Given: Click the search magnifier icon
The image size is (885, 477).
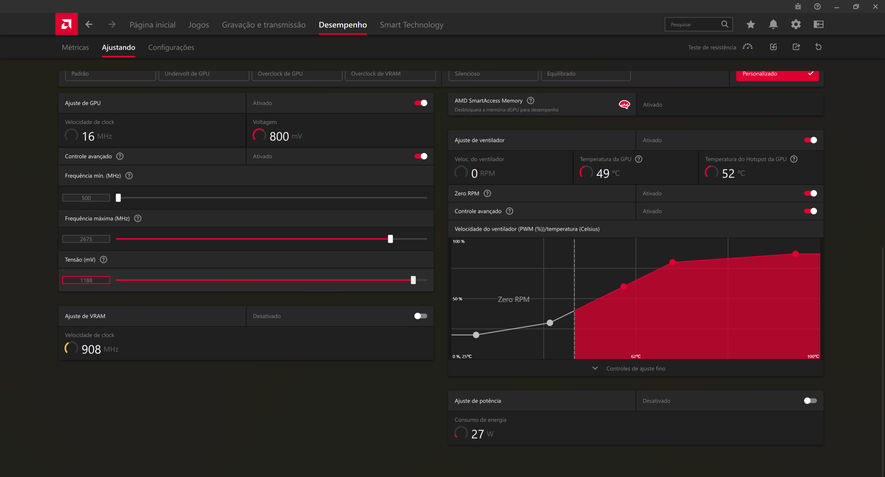Looking at the screenshot, I should tap(725, 24).
